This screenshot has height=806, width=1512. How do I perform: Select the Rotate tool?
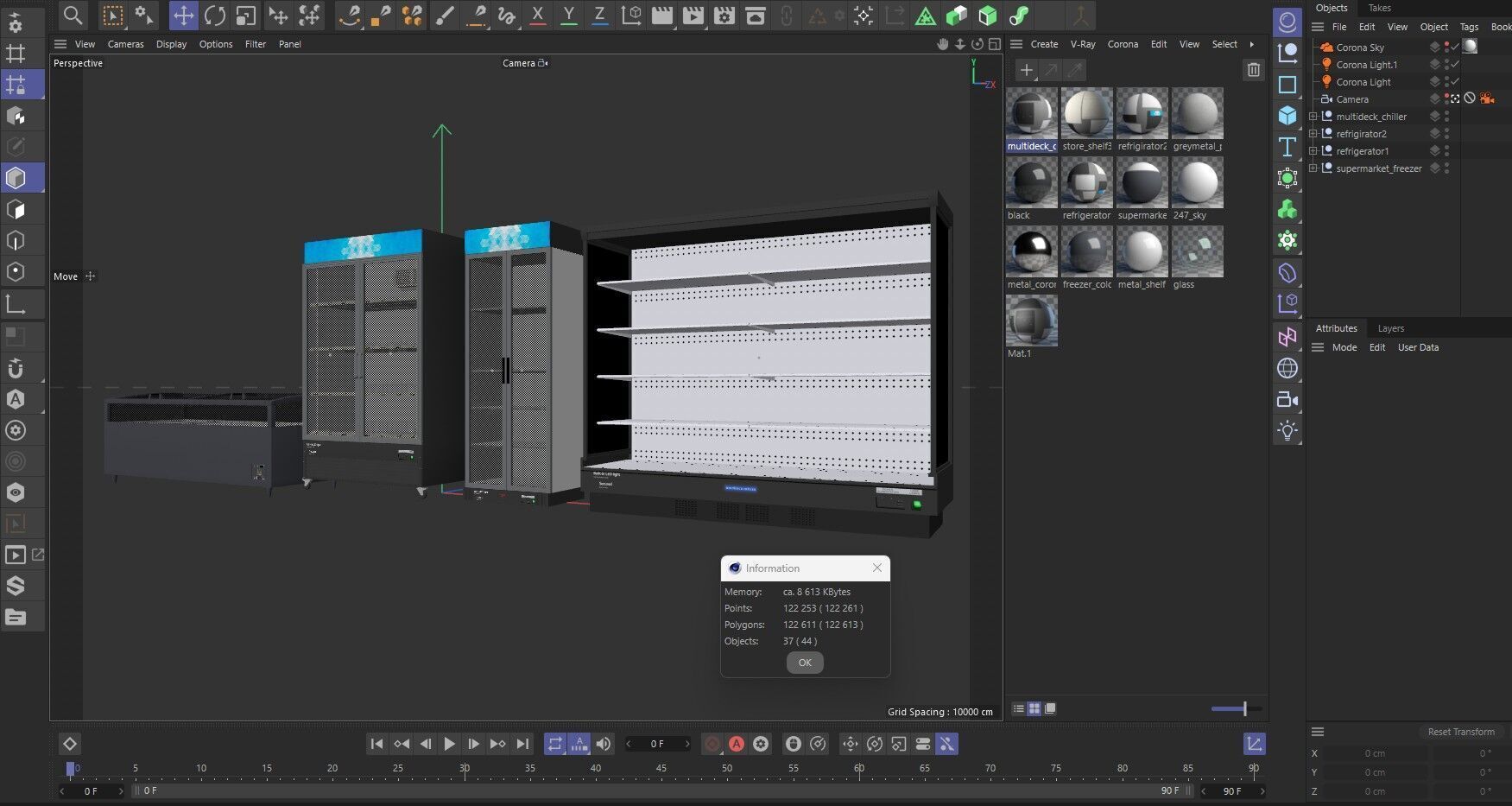[x=215, y=16]
